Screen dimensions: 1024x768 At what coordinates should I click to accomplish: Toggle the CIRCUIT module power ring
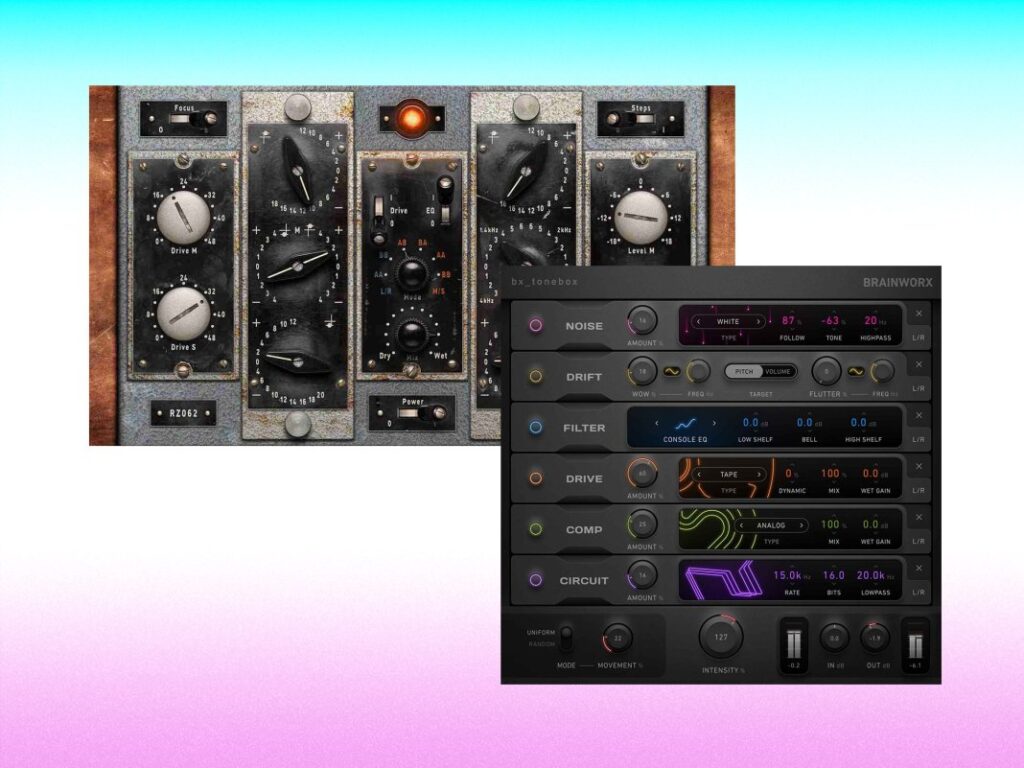coord(536,580)
